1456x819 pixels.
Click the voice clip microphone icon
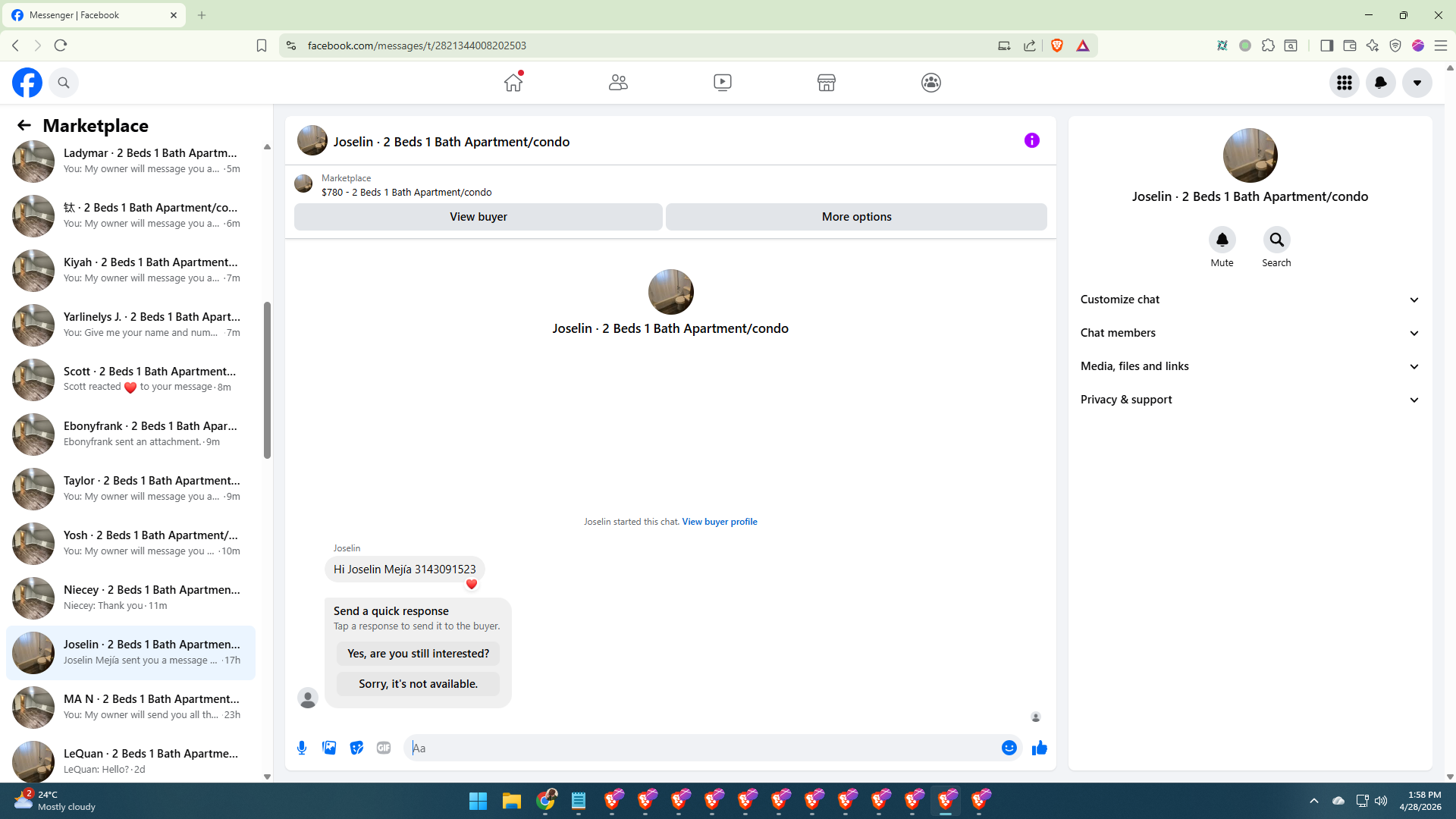pos(302,748)
